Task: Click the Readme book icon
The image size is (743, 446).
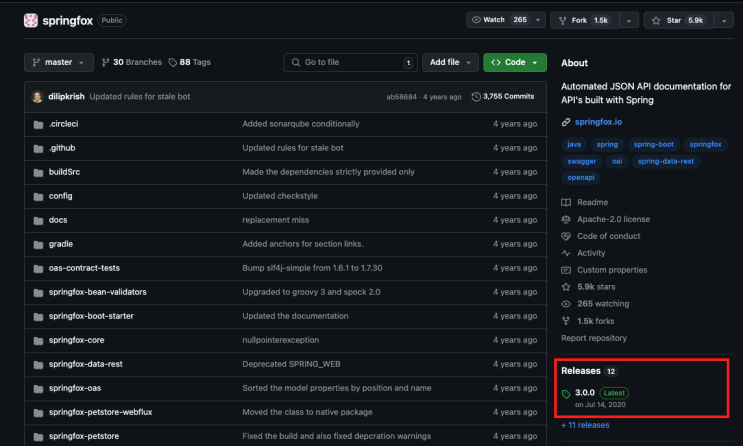Action: pyautogui.click(x=566, y=202)
